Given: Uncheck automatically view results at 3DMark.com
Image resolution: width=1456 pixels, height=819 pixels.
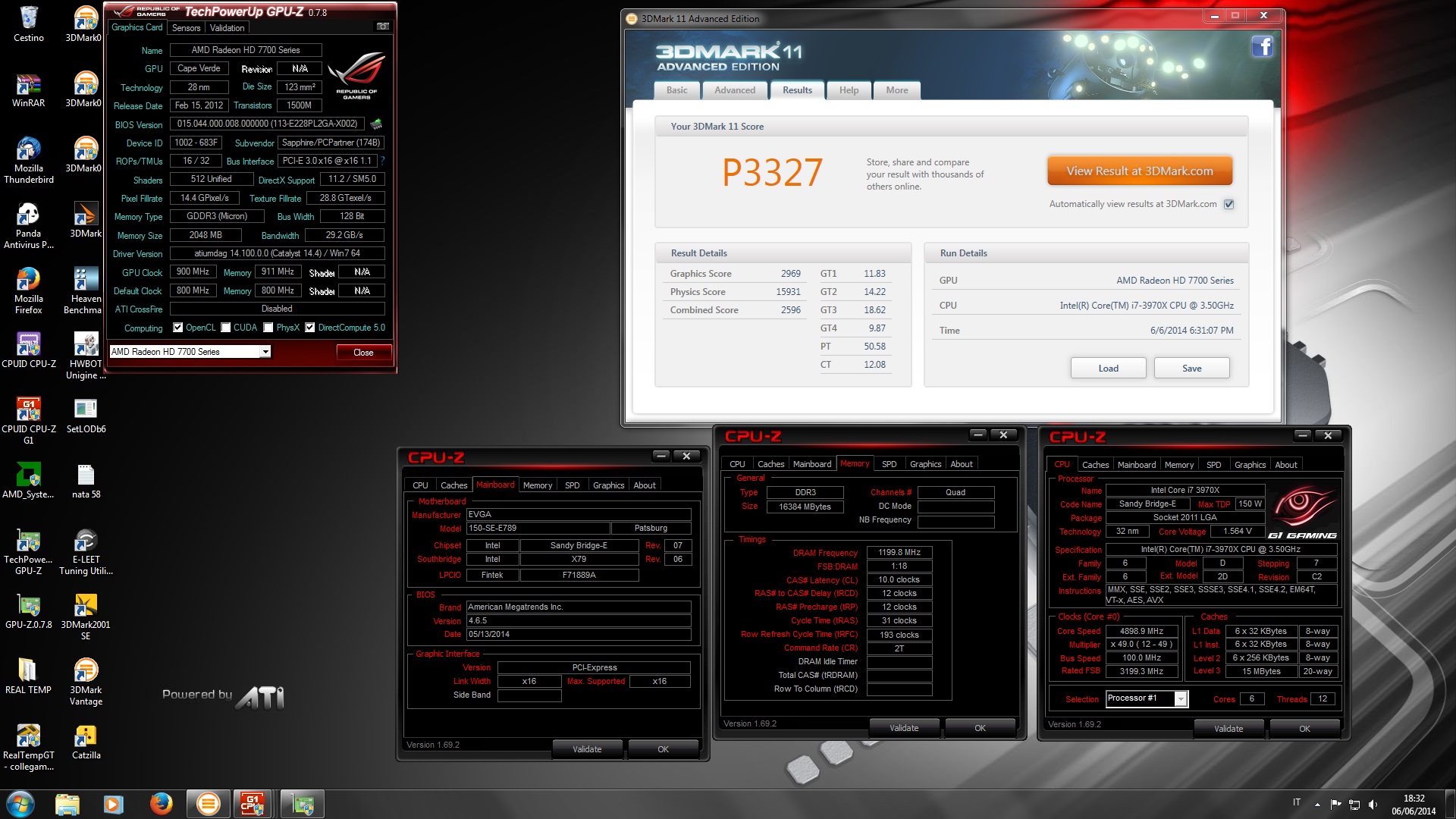Looking at the screenshot, I should pyautogui.click(x=1228, y=204).
